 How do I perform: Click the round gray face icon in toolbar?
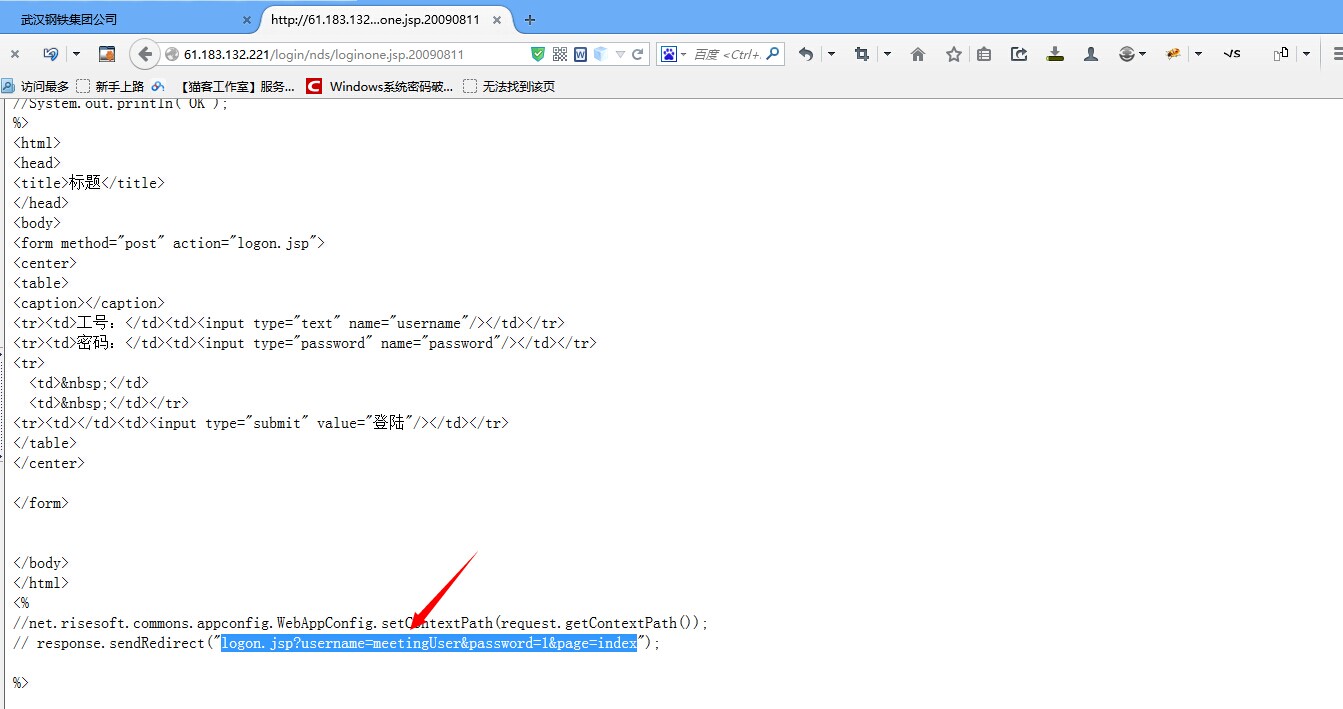pos(1127,54)
